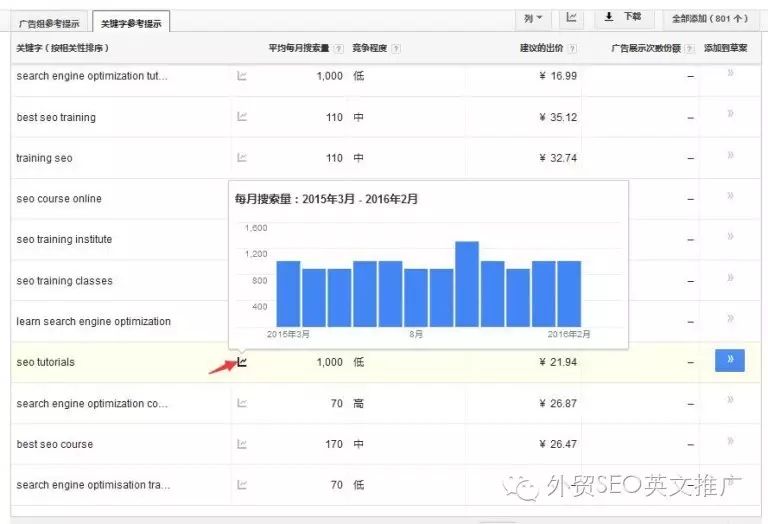
Task: Open trend chart for best seo training
Action: [x=241, y=117]
